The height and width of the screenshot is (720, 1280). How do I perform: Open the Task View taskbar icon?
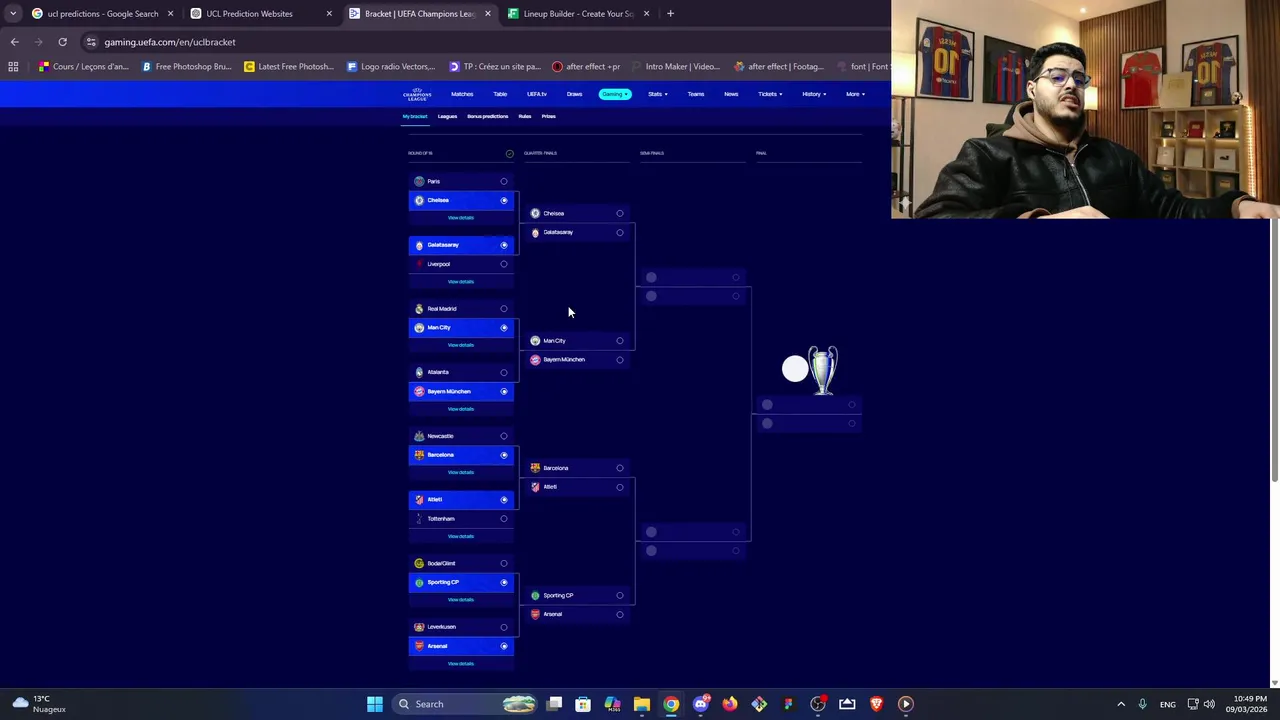tap(554, 704)
